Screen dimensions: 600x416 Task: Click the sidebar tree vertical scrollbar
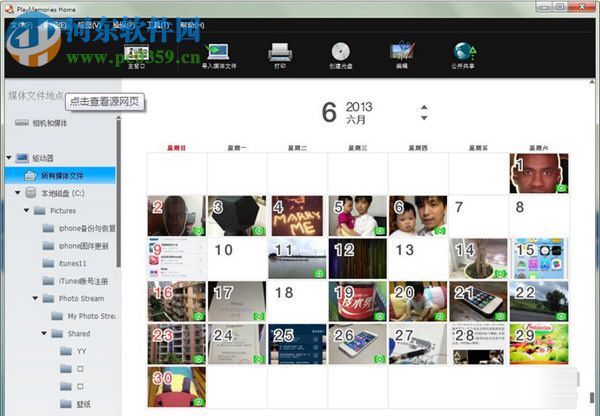coord(119,193)
